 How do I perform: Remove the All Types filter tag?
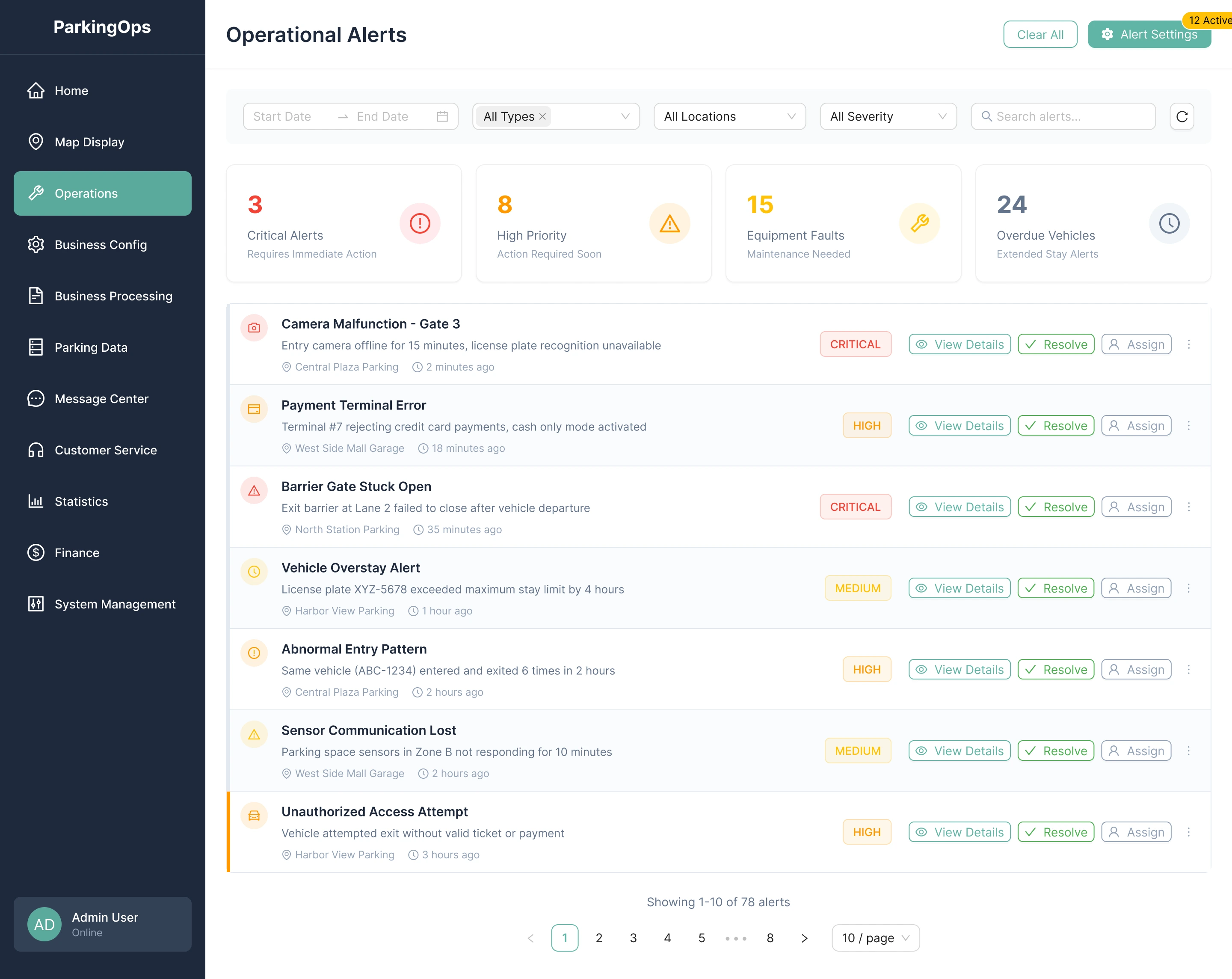543,116
